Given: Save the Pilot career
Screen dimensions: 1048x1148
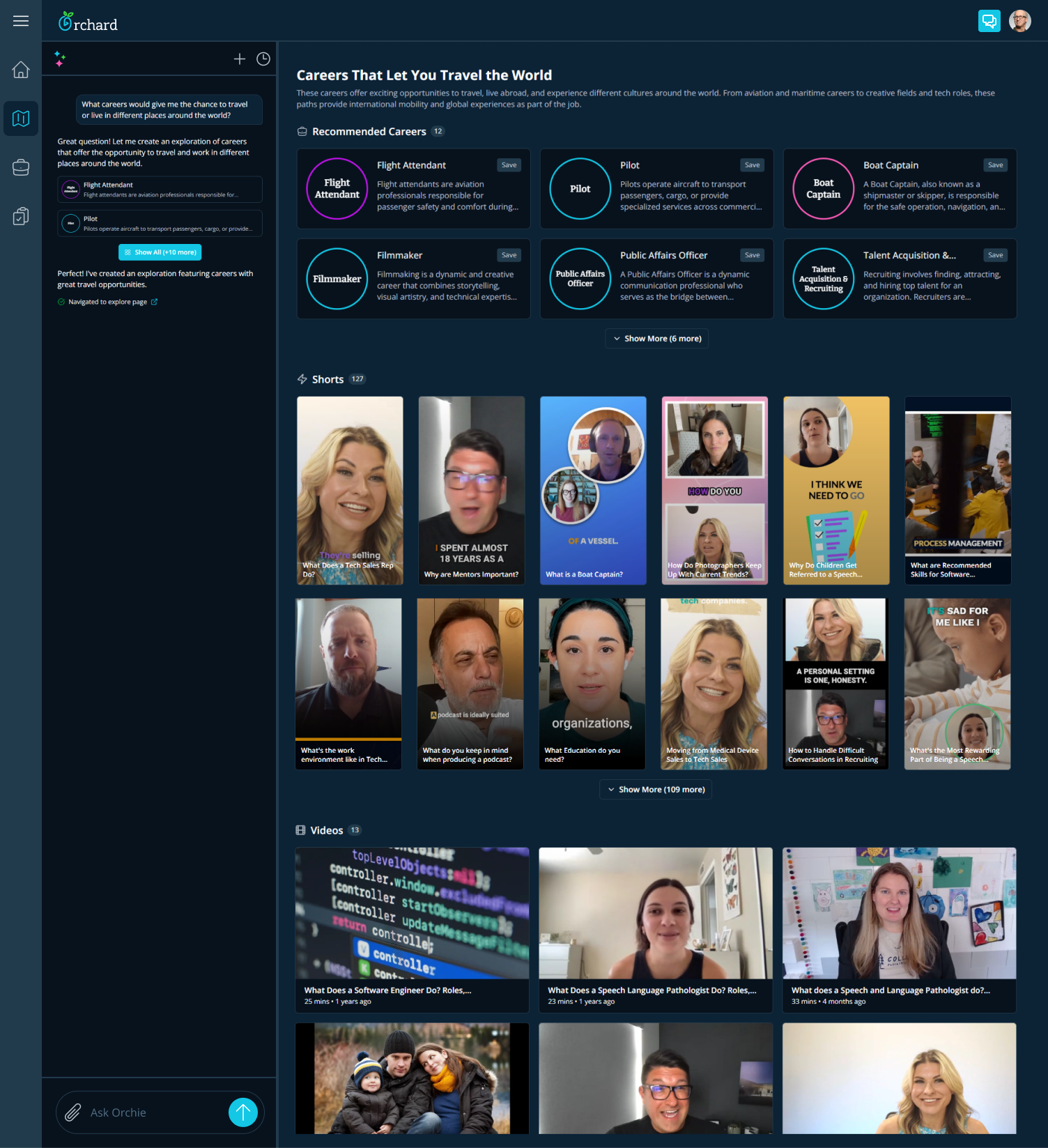Looking at the screenshot, I should click(753, 165).
